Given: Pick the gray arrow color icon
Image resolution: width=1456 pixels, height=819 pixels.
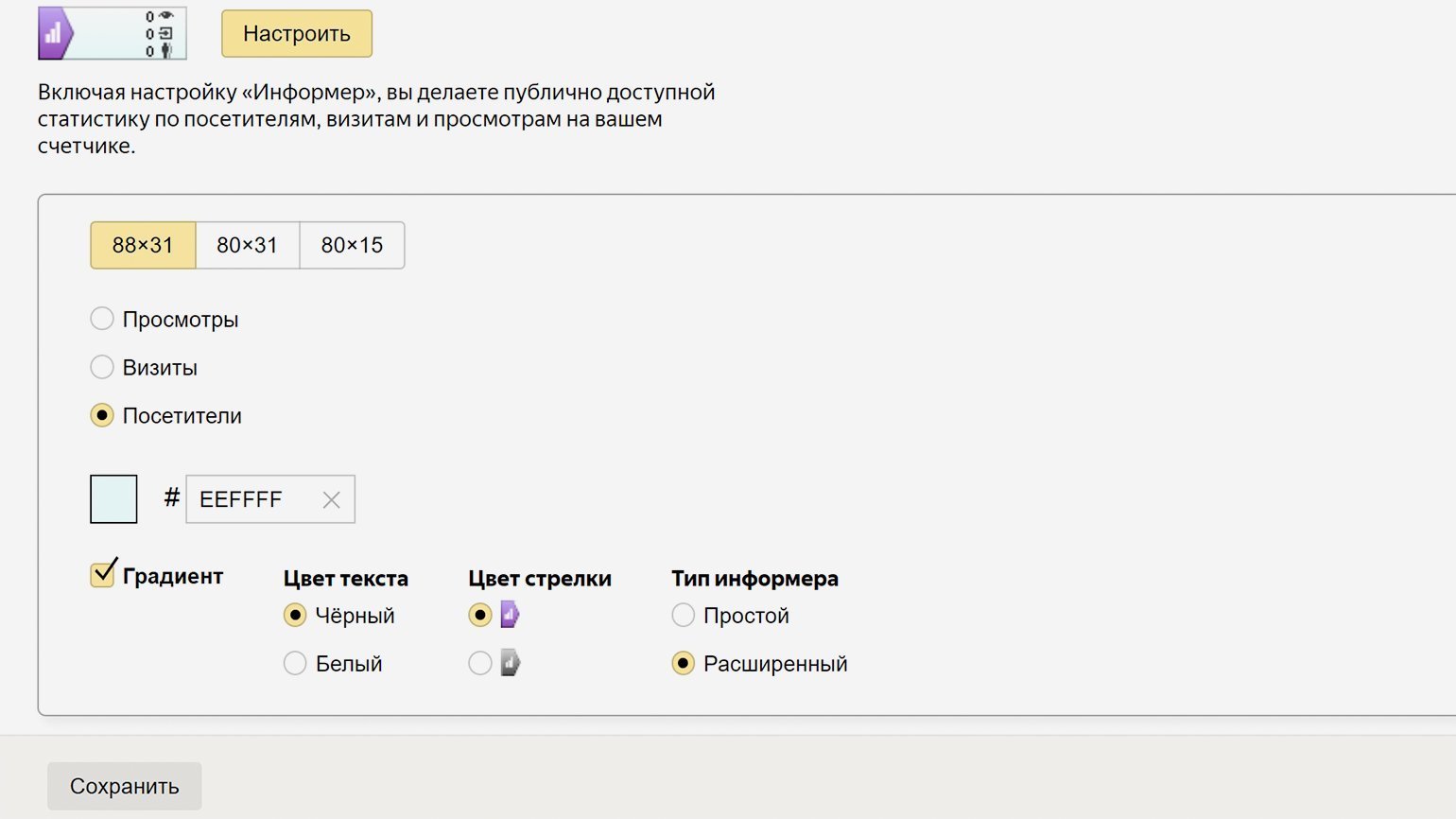Looking at the screenshot, I should click(510, 664).
